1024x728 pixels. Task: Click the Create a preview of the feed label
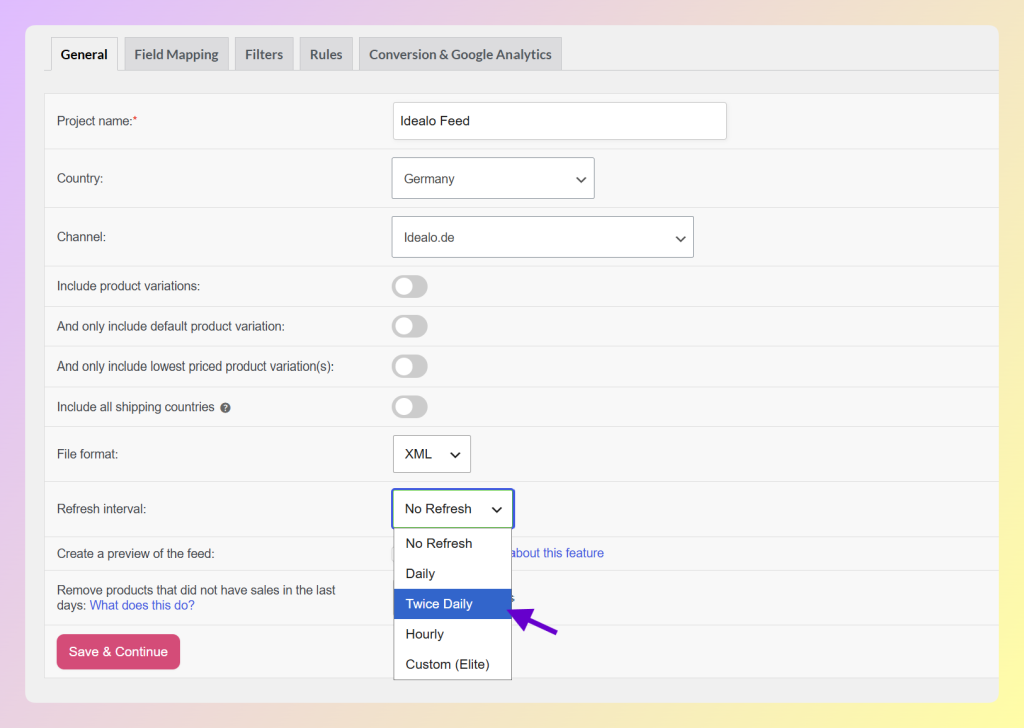coord(135,554)
